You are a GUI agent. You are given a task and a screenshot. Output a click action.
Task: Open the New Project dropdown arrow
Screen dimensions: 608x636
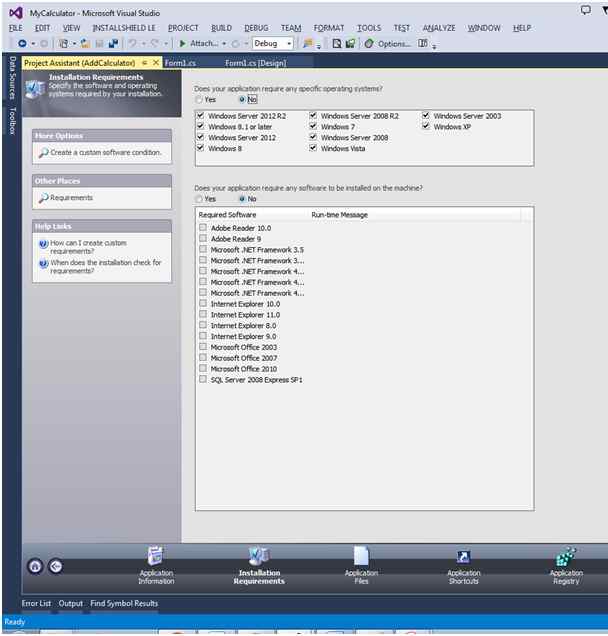click(74, 43)
